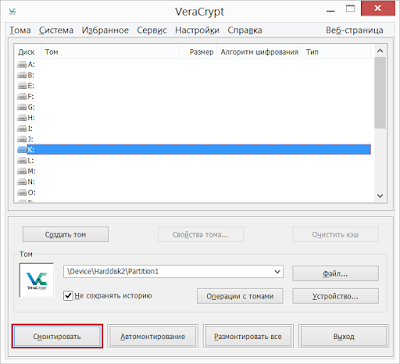The height and width of the screenshot is (364, 400).
Task: Toggle the Не сохранять историю checkbox
Action: pos(68,296)
